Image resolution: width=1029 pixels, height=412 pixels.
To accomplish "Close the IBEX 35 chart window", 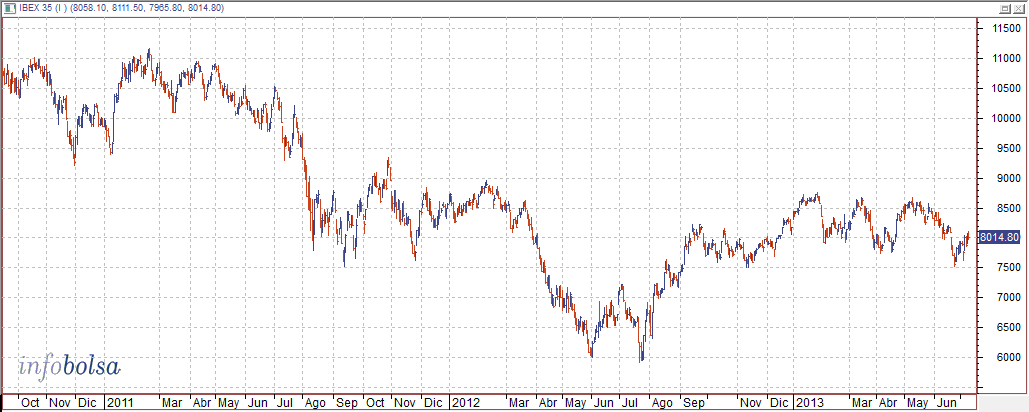I will coord(1017,9).
